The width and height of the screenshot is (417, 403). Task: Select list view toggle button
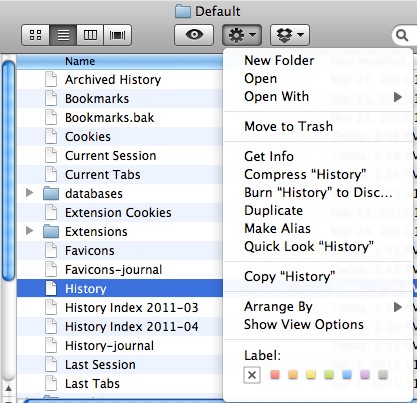(63, 35)
